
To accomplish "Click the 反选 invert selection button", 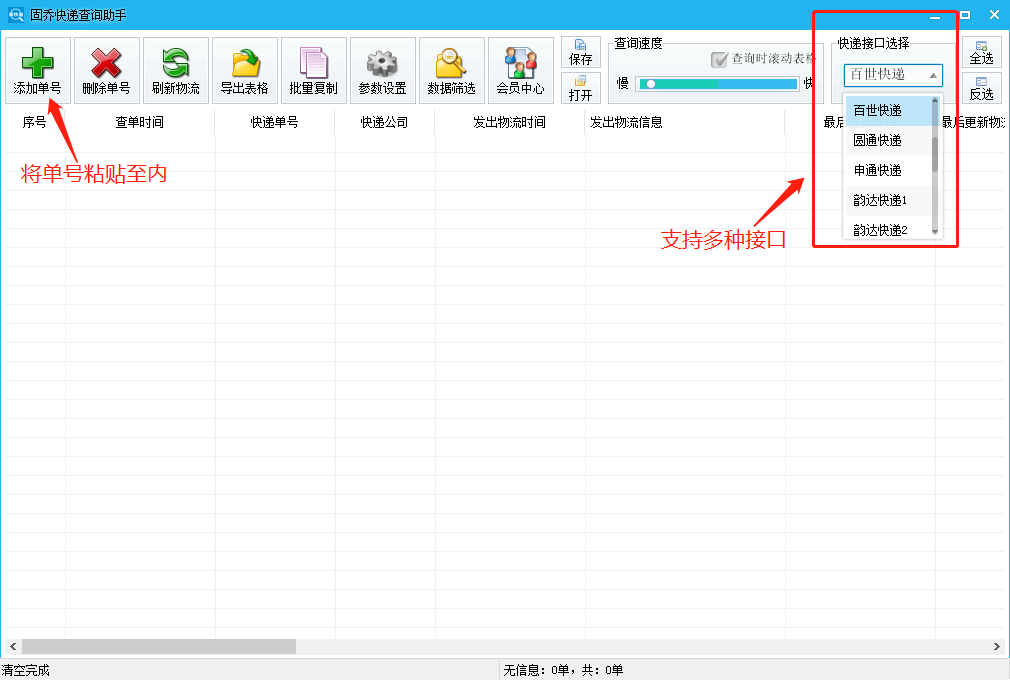I will pyautogui.click(x=981, y=88).
